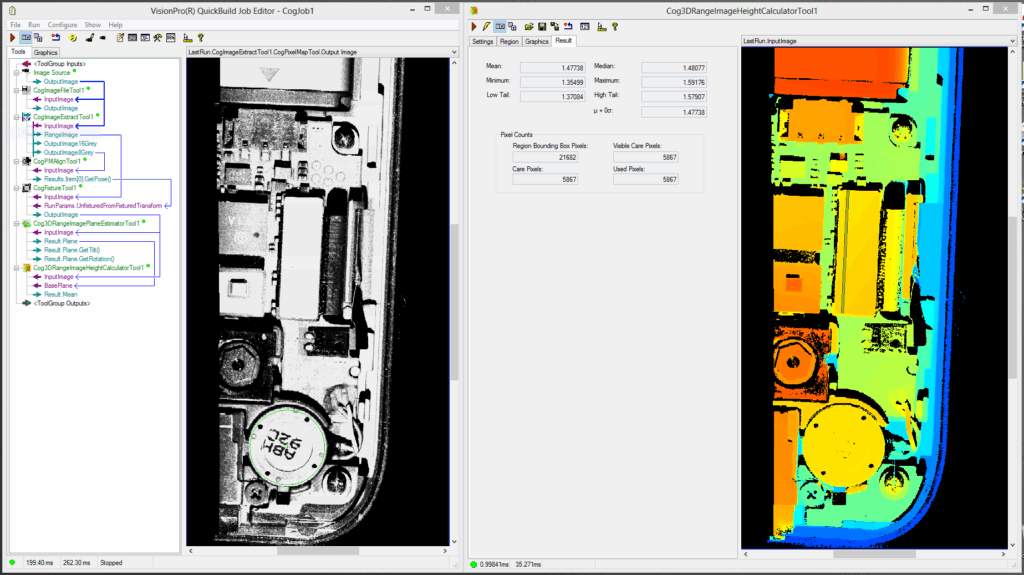Open file using the folder icon in HeightCalculator toolbar
Image resolution: width=1024 pixels, height=575 pixels.
pyautogui.click(x=528, y=26)
